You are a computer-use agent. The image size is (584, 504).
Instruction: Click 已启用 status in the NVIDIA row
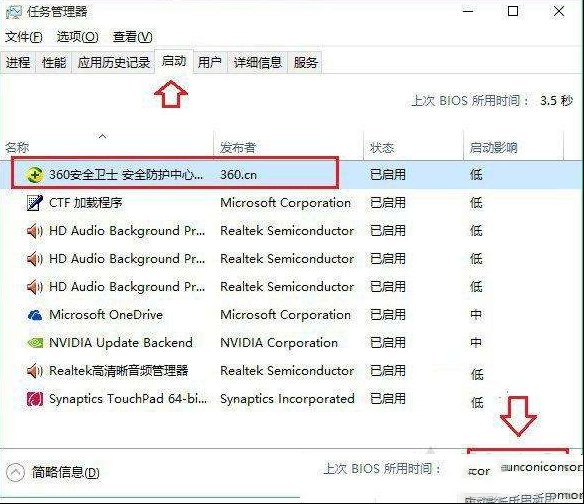click(388, 343)
